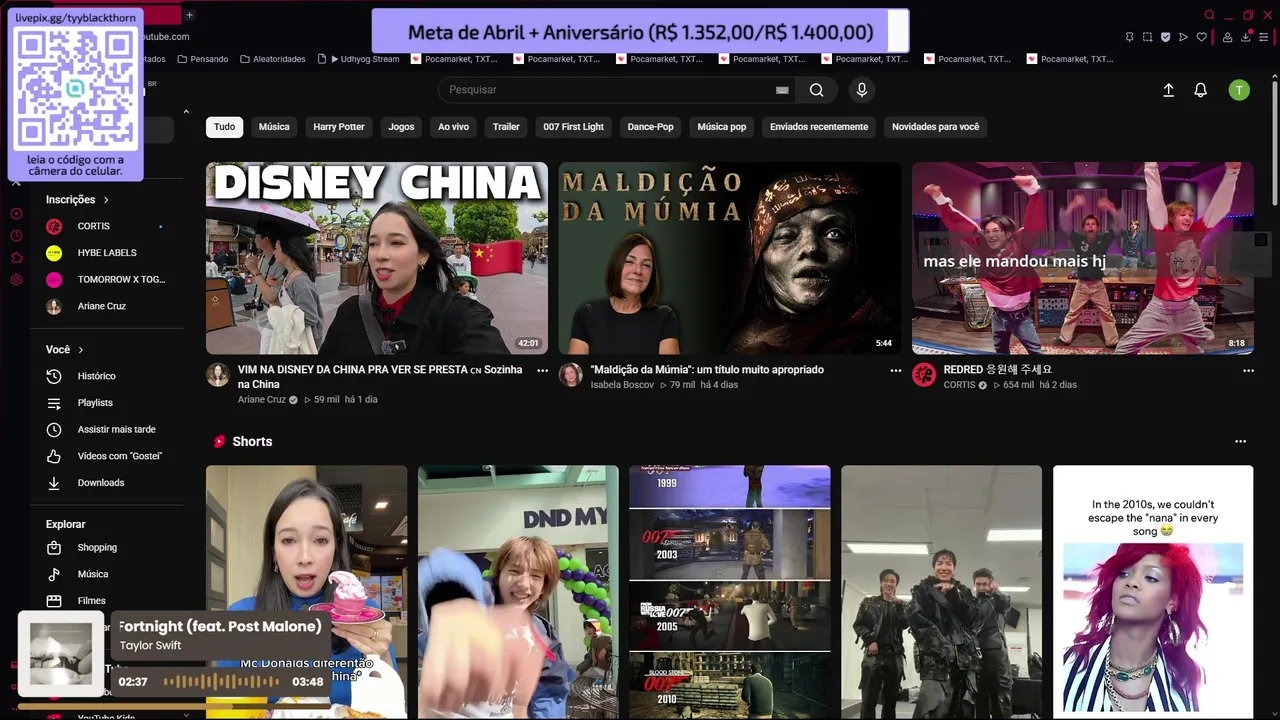Screen dimensions: 1280x720
Task: Select the Novidades para você filter chip
Action: coord(936,127)
